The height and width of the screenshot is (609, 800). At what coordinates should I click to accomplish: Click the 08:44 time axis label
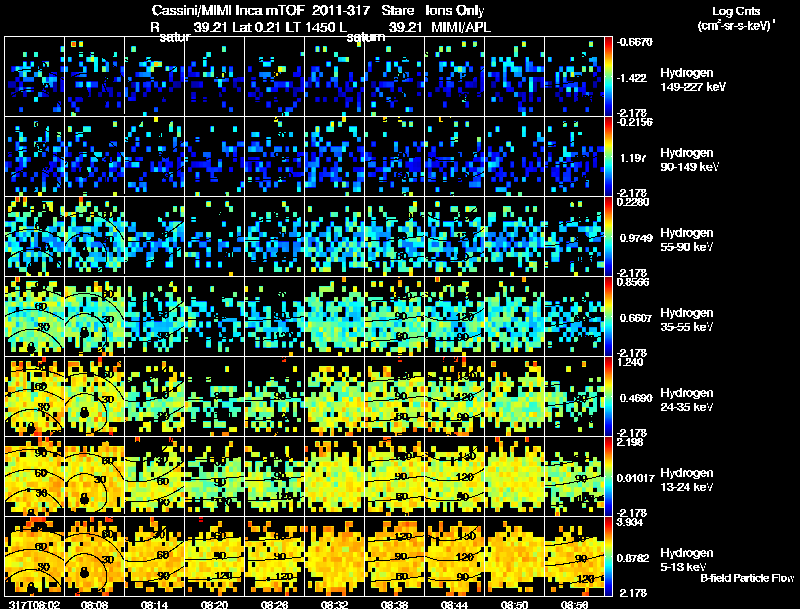tap(454, 604)
